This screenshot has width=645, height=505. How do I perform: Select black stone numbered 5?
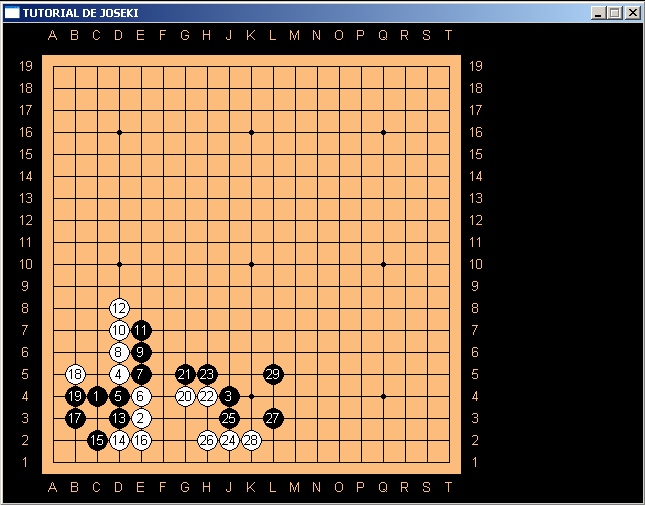coord(119,396)
